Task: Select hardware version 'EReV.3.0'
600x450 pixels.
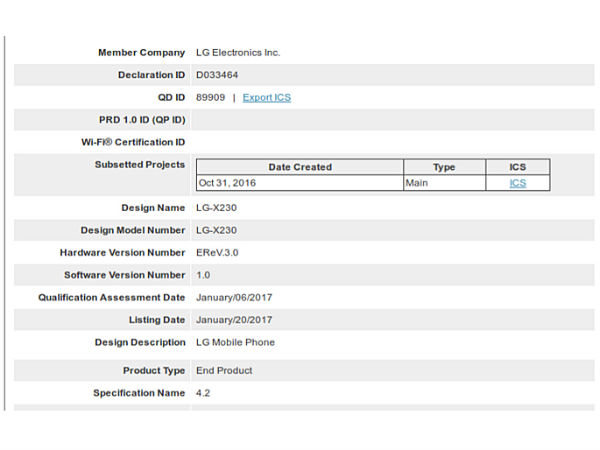Action: (x=217, y=253)
